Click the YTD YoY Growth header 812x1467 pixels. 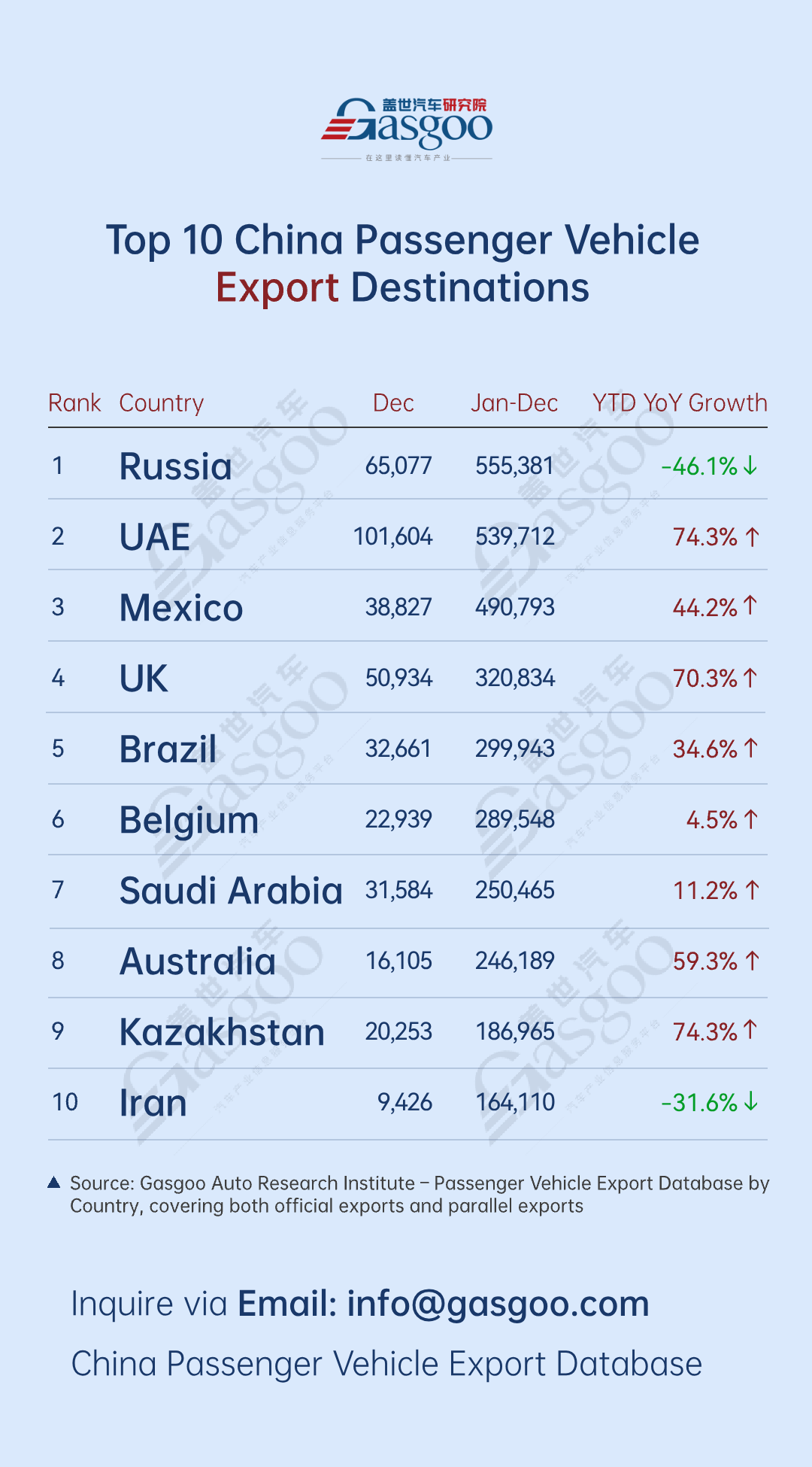pyautogui.click(x=680, y=403)
